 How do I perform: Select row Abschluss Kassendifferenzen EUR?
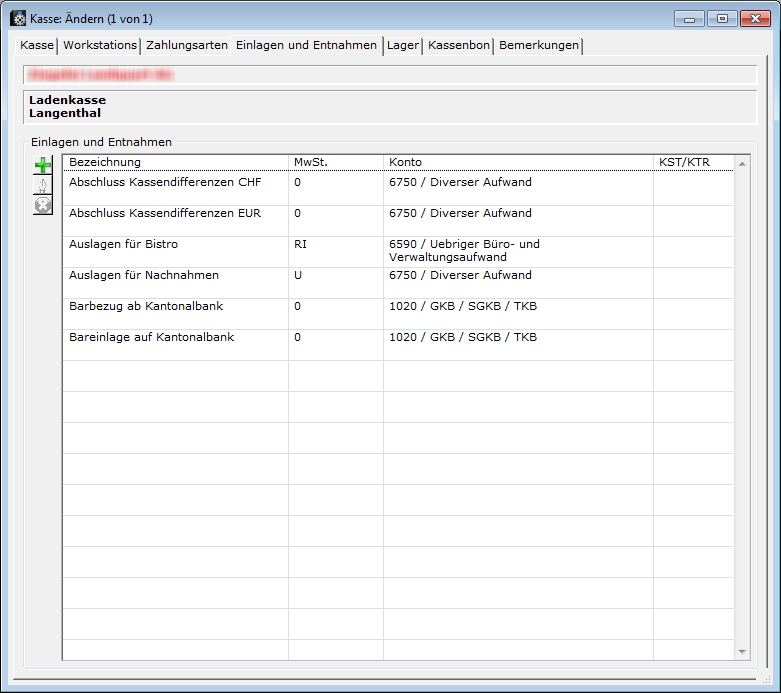(x=165, y=214)
